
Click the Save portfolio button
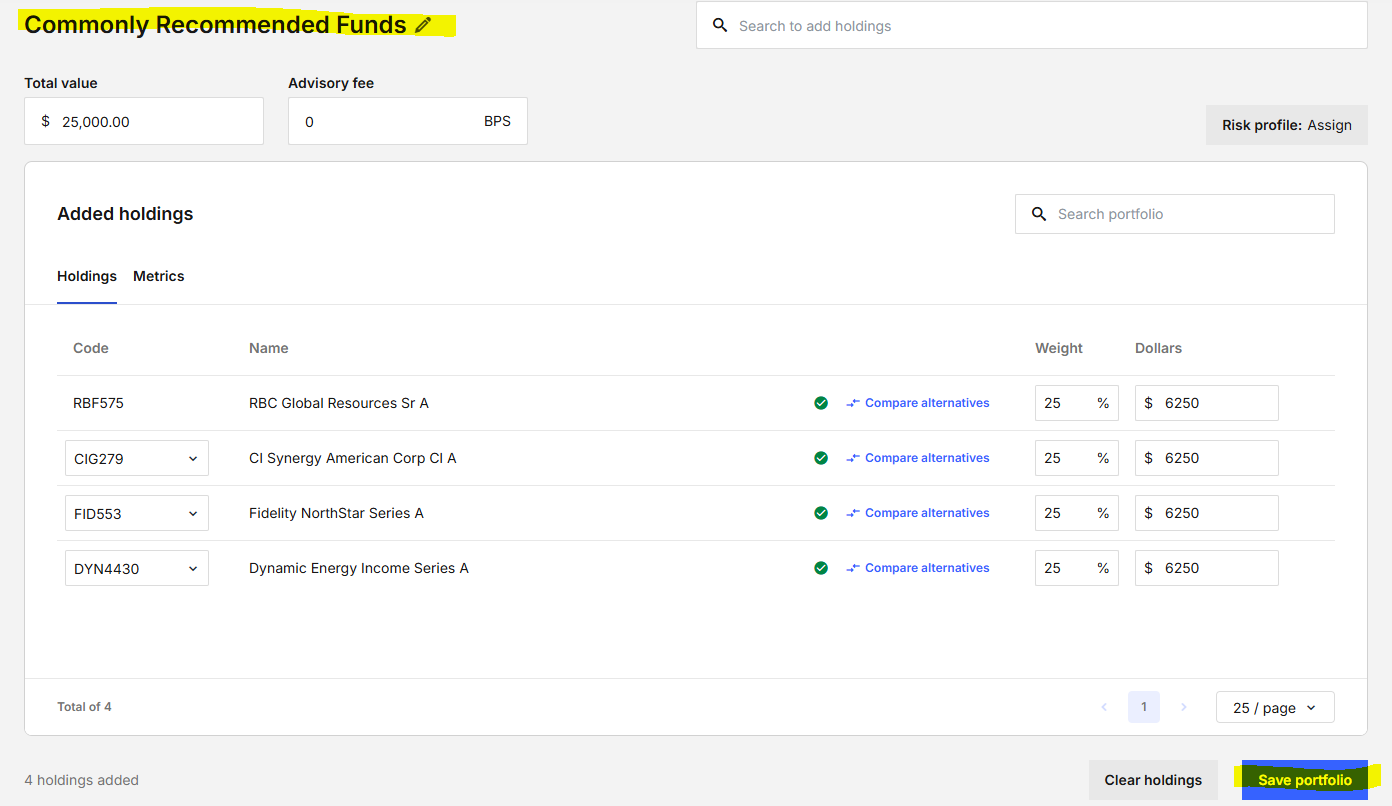point(1305,780)
